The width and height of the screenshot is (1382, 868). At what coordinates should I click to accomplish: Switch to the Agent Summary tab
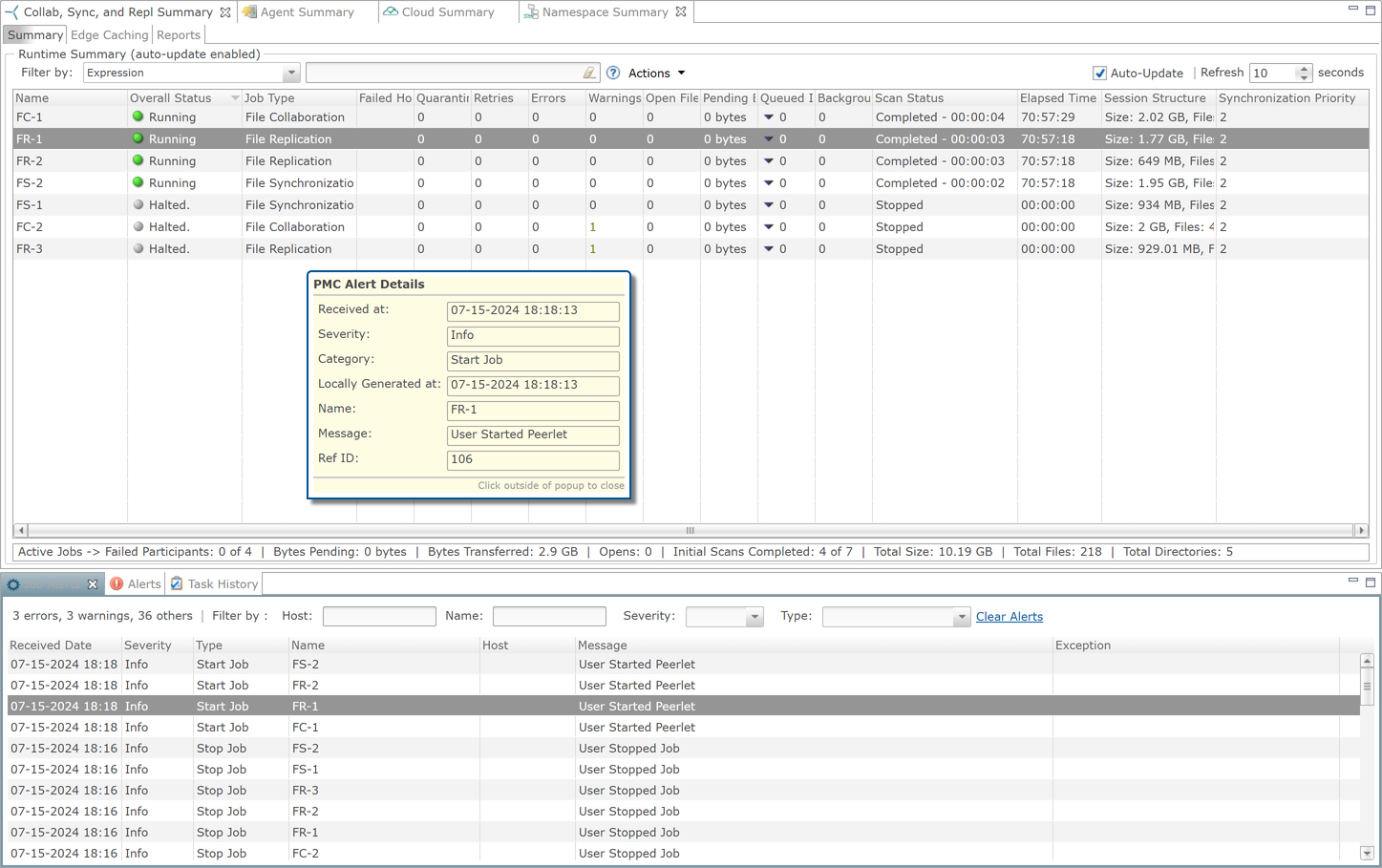(x=307, y=12)
